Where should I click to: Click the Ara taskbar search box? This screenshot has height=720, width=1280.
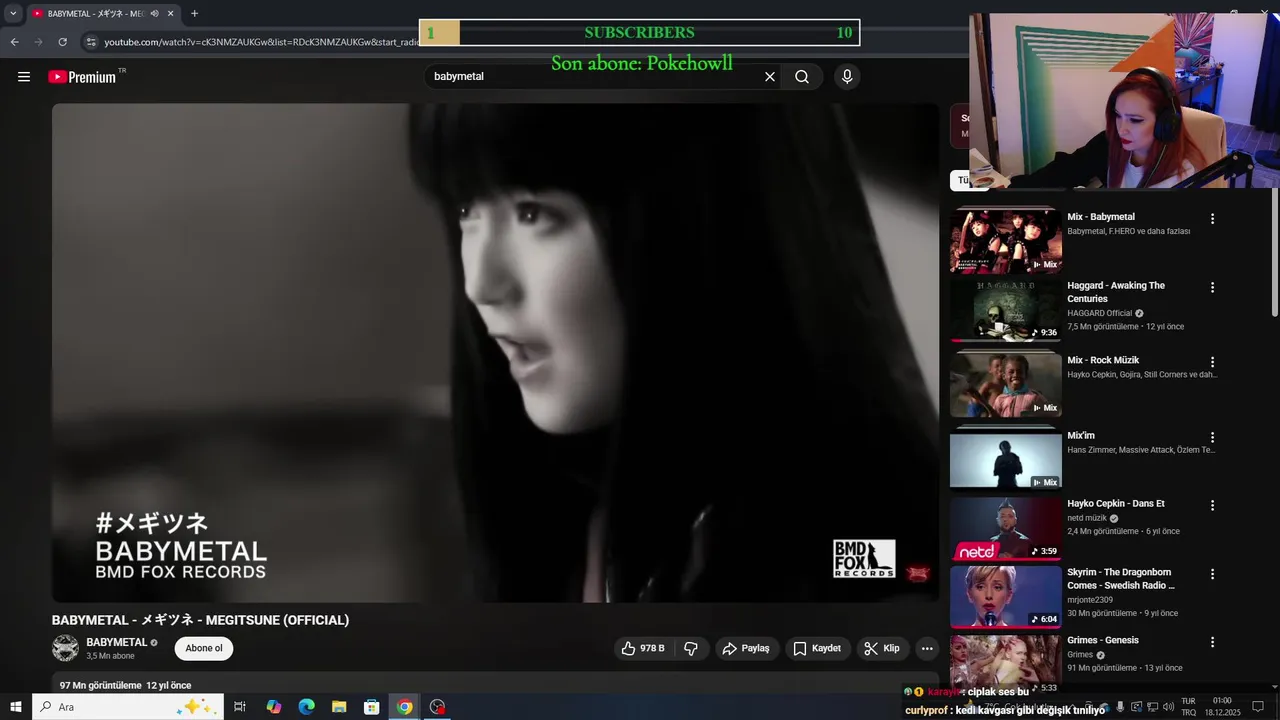click(128, 707)
